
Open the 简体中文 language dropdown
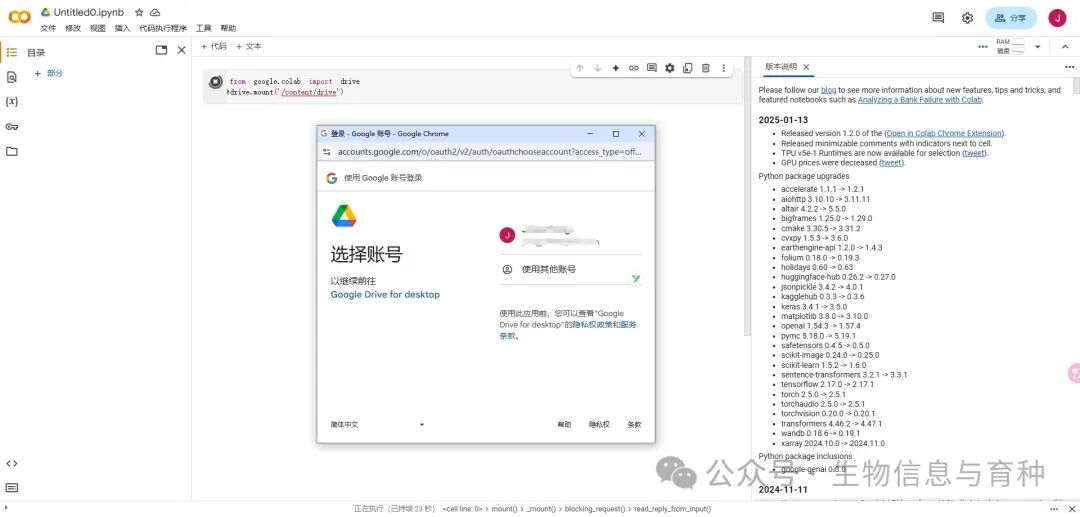point(377,425)
